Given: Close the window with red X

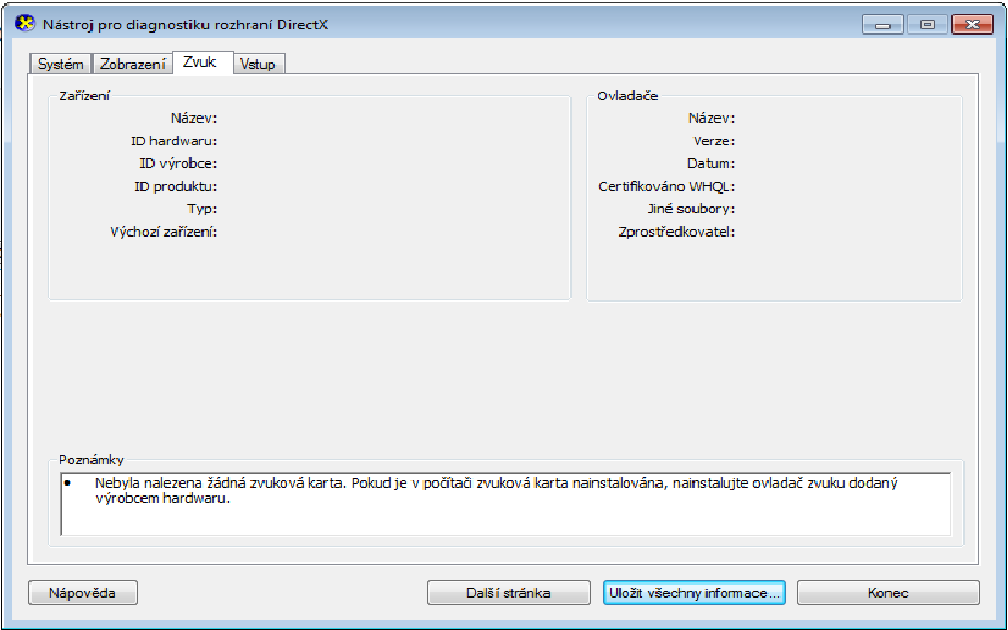Looking at the screenshot, I should (x=973, y=24).
